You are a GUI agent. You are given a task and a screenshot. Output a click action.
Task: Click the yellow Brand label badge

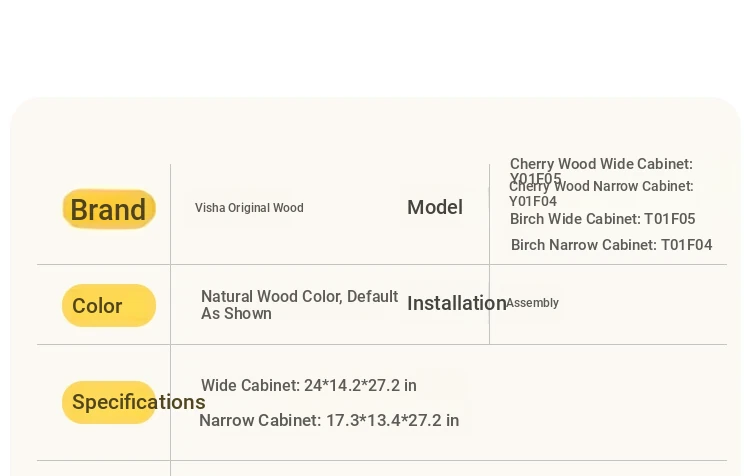(x=109, y=209)
